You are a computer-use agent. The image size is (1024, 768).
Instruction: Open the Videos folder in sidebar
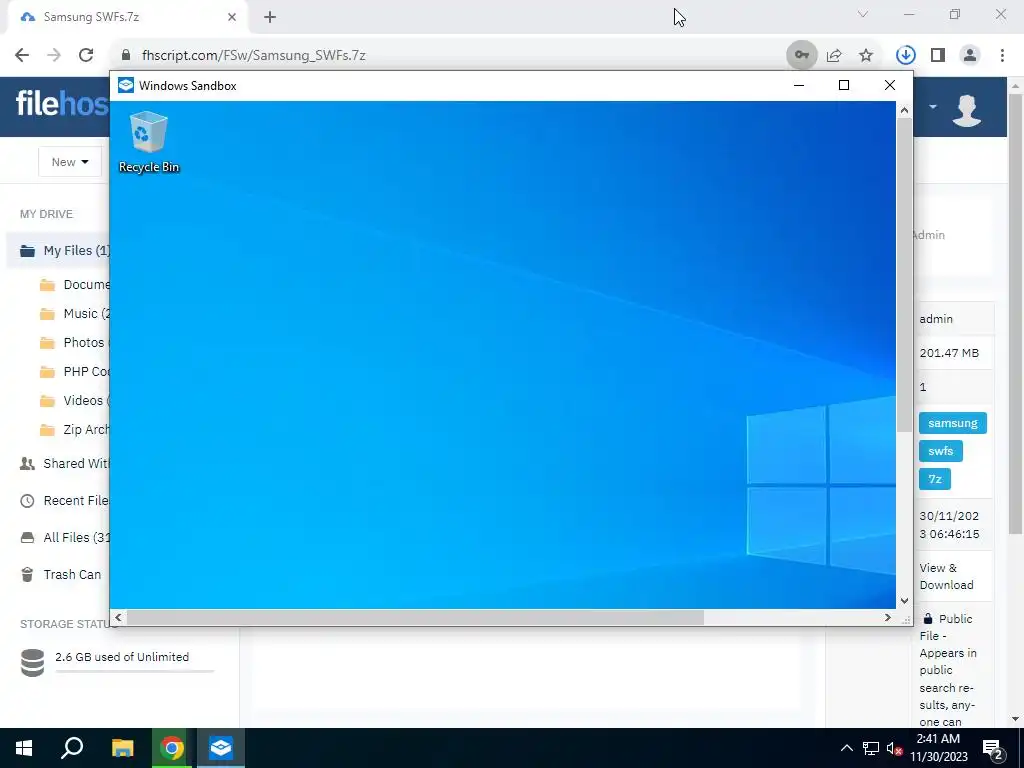coord(74,400)
